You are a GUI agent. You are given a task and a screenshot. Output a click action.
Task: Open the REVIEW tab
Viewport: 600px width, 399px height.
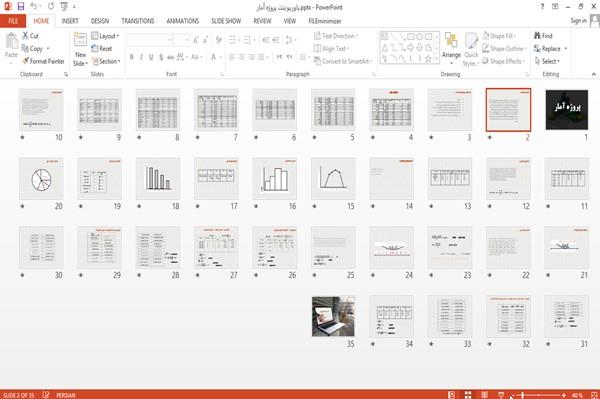click(x=262, y=21)
